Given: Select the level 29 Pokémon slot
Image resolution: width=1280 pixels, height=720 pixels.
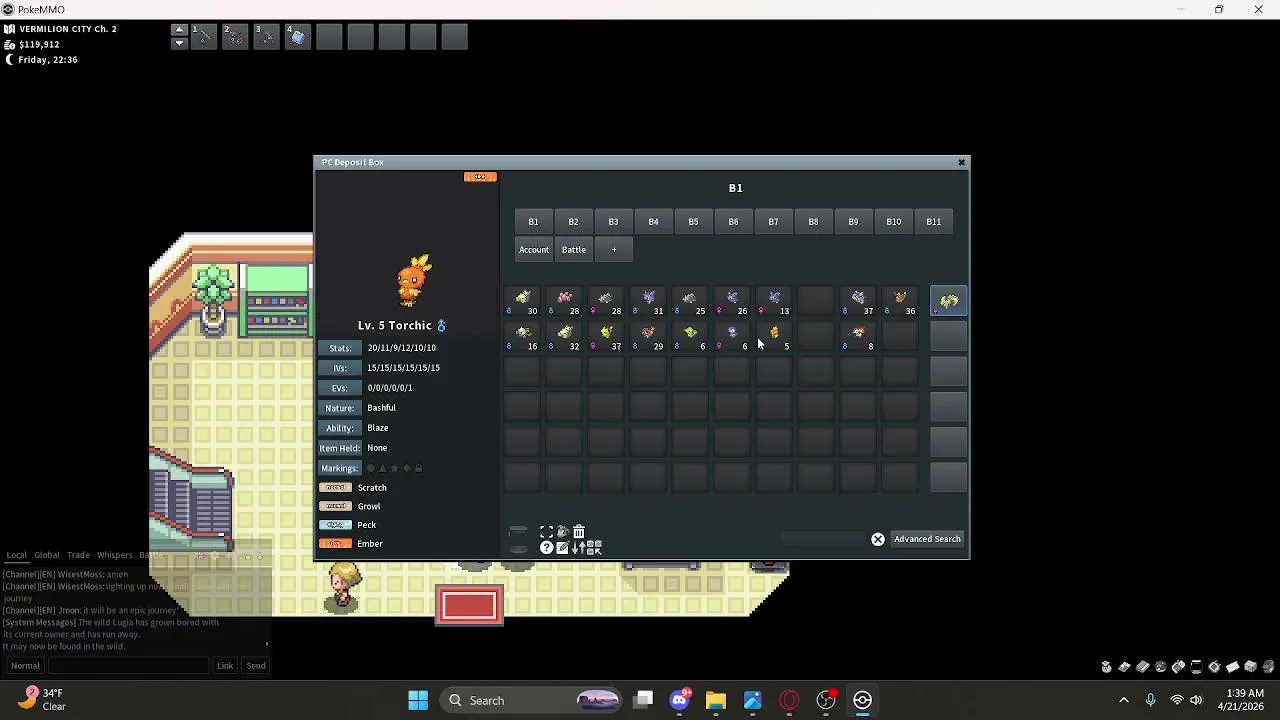Looking at the screenshot, I should [648, 338].
